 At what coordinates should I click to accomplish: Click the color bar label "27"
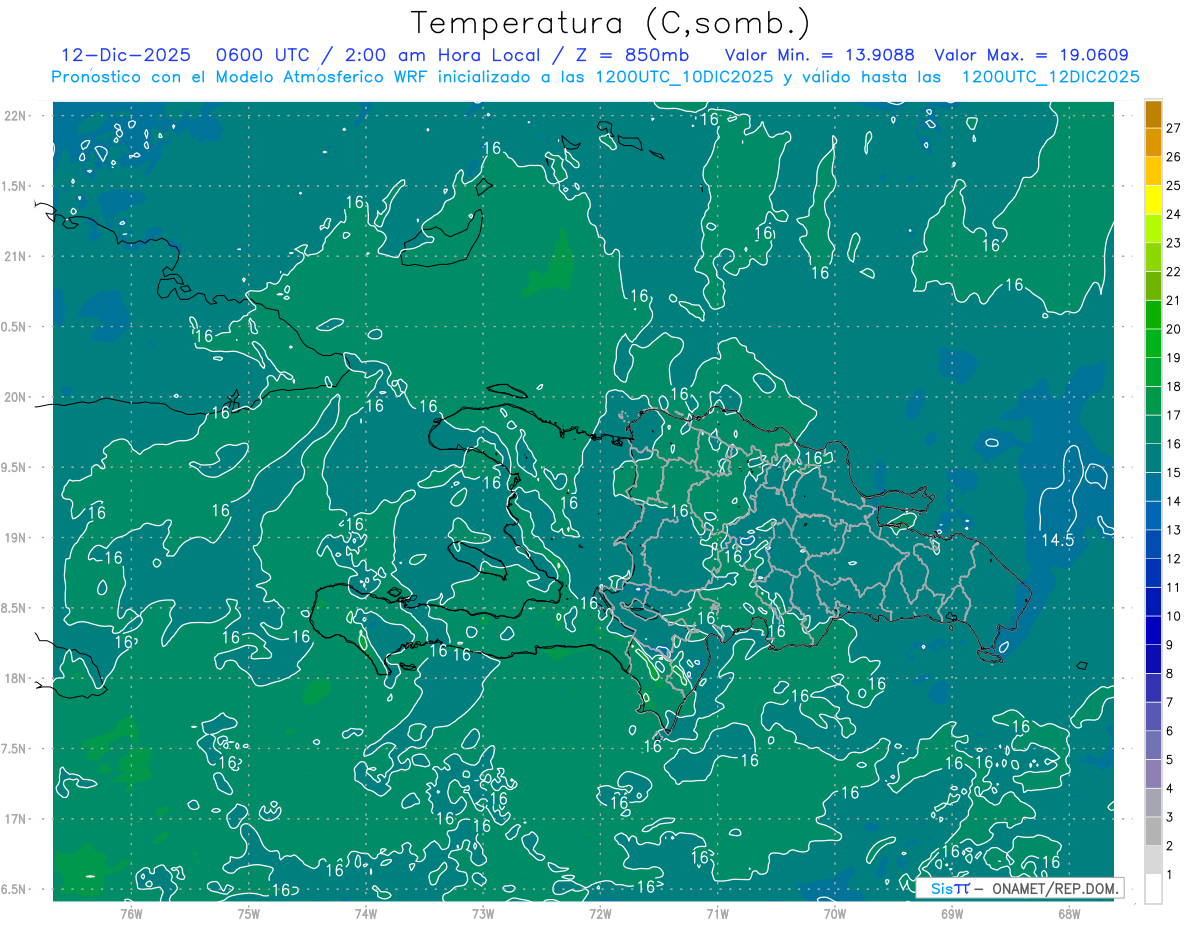1174,128
